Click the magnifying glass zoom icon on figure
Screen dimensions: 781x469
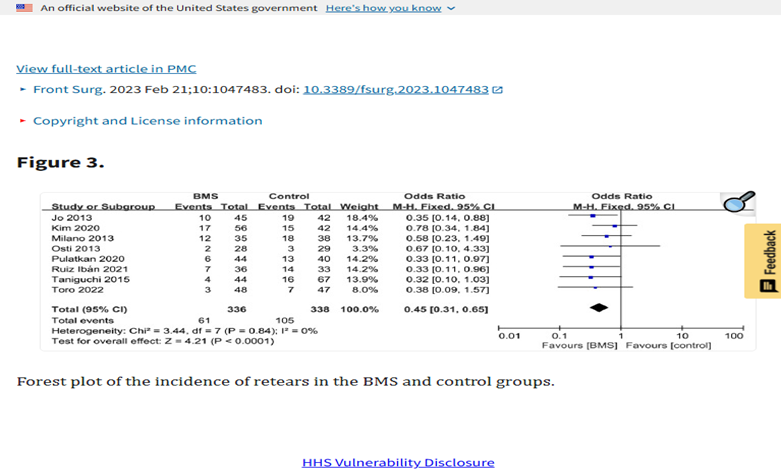[738, 202]
